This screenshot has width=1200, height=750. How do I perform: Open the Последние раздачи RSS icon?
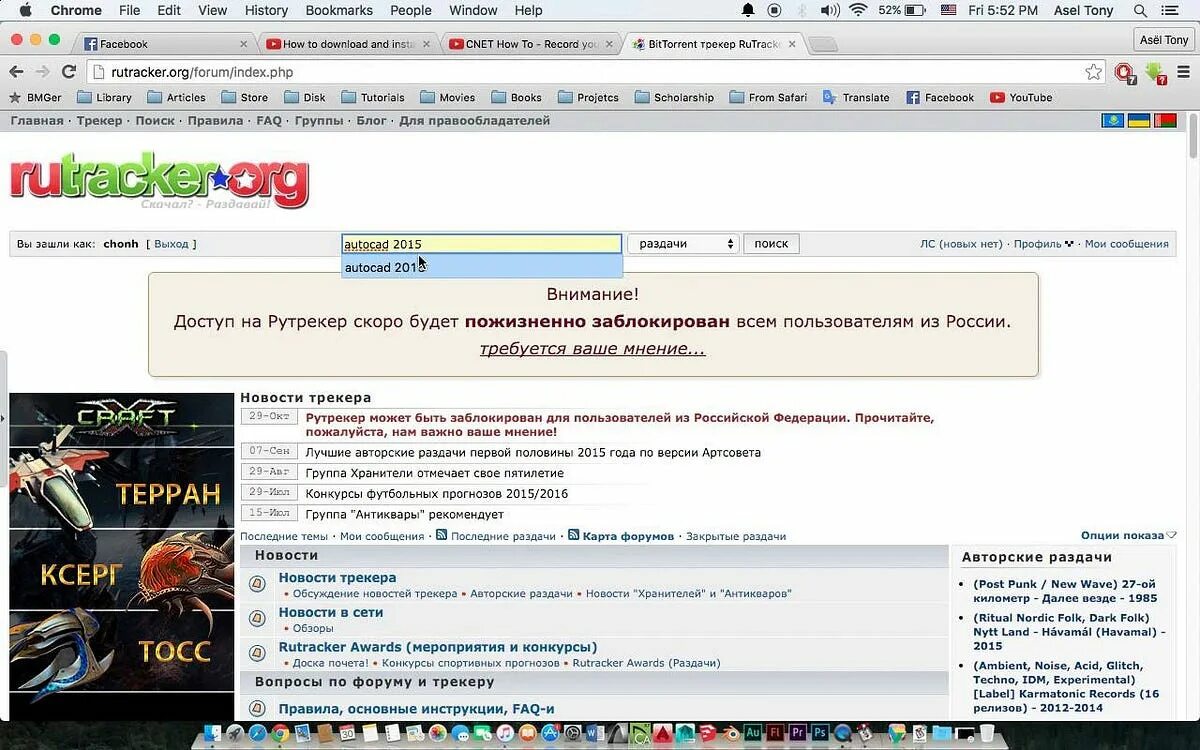click(x=441, y=535)
